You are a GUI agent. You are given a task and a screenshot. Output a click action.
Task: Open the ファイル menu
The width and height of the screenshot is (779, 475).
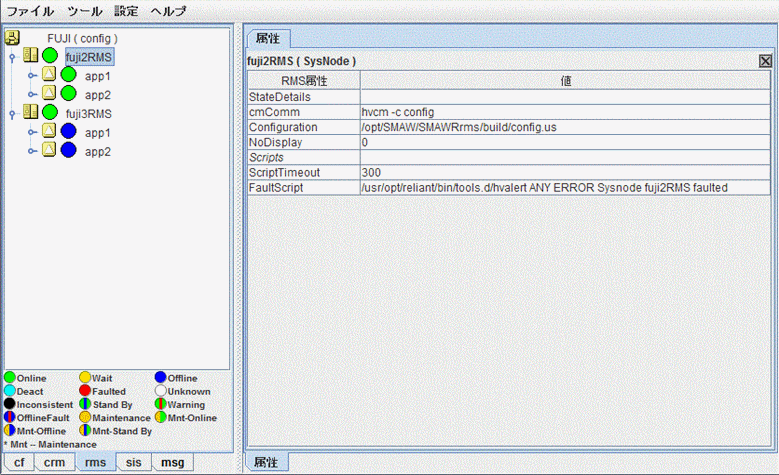[31, 11]
